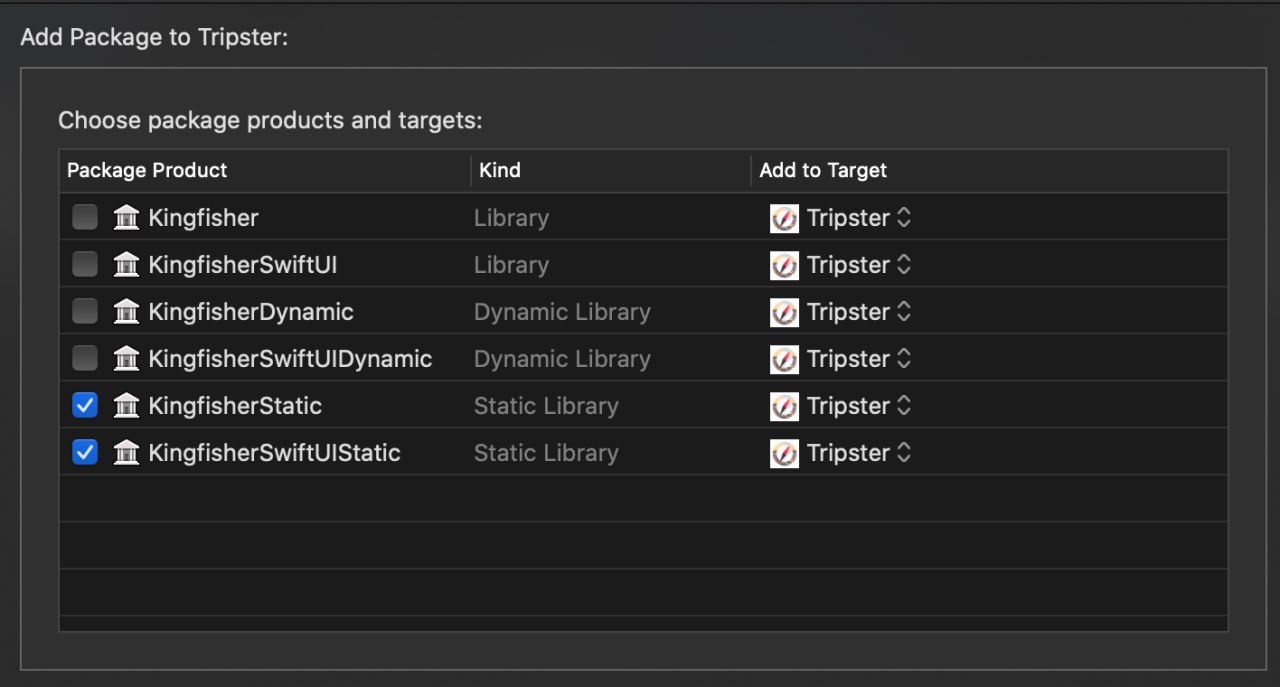Click Static Library kind in KingfisherStatic row
The width and height of the screenshot is (1280, 687).
point(546,406)
